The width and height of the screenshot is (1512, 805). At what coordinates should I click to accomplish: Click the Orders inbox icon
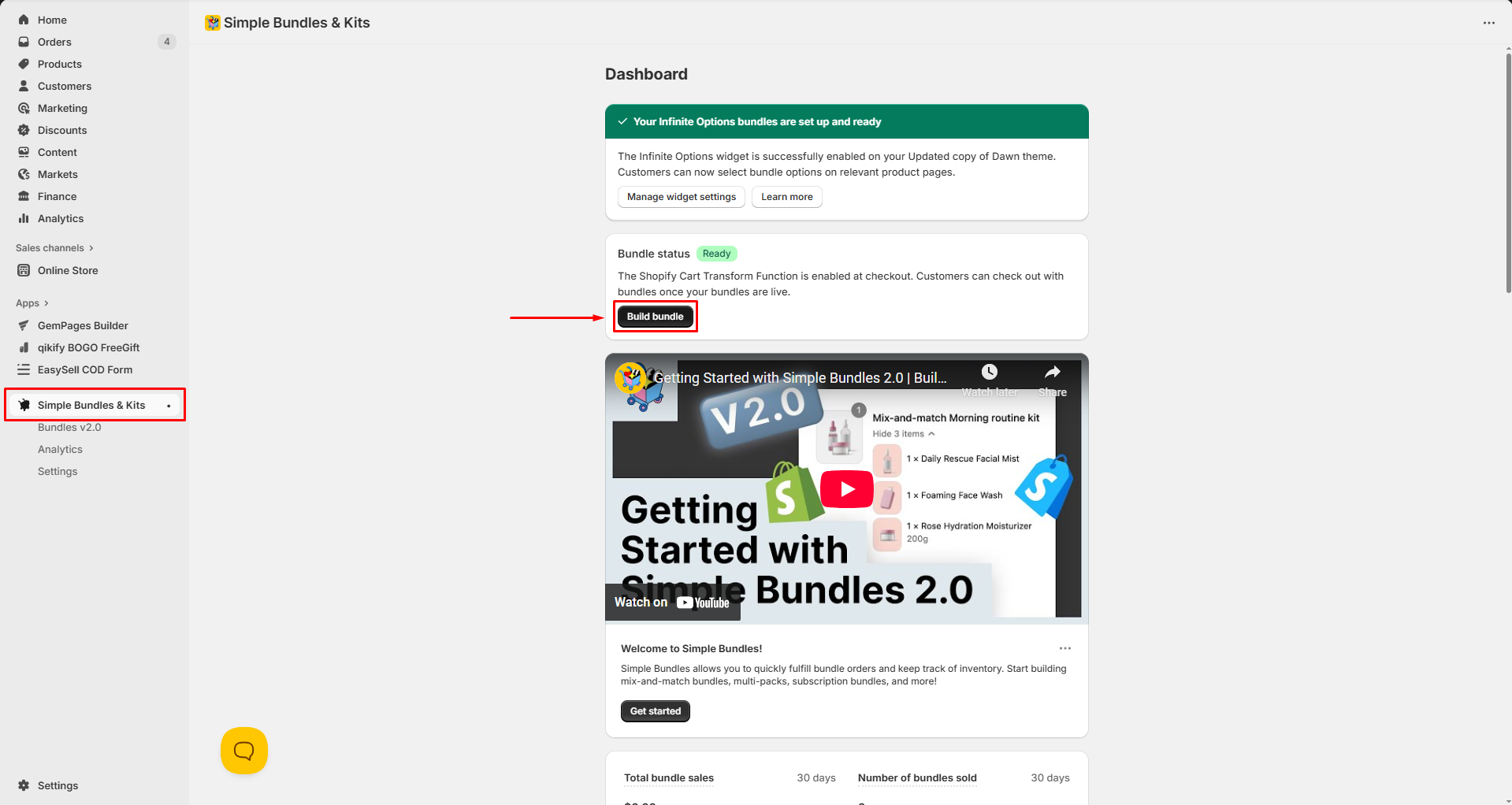(x=24, y=42)
